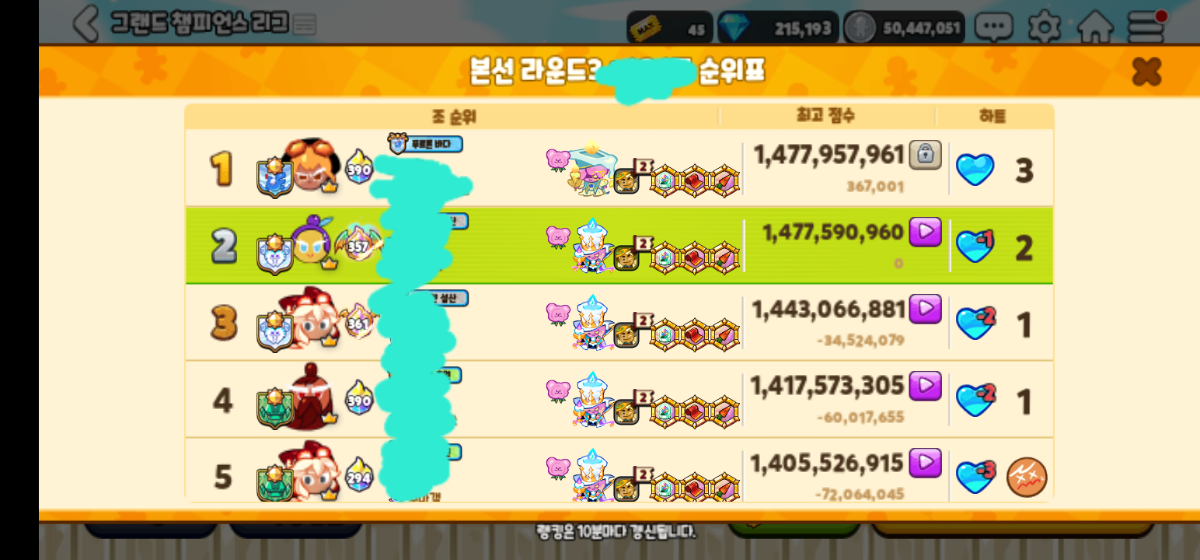Screen dimensions: 1200x560
Task: Click the locked replay icon on rank 1
Action: point(926,155)
